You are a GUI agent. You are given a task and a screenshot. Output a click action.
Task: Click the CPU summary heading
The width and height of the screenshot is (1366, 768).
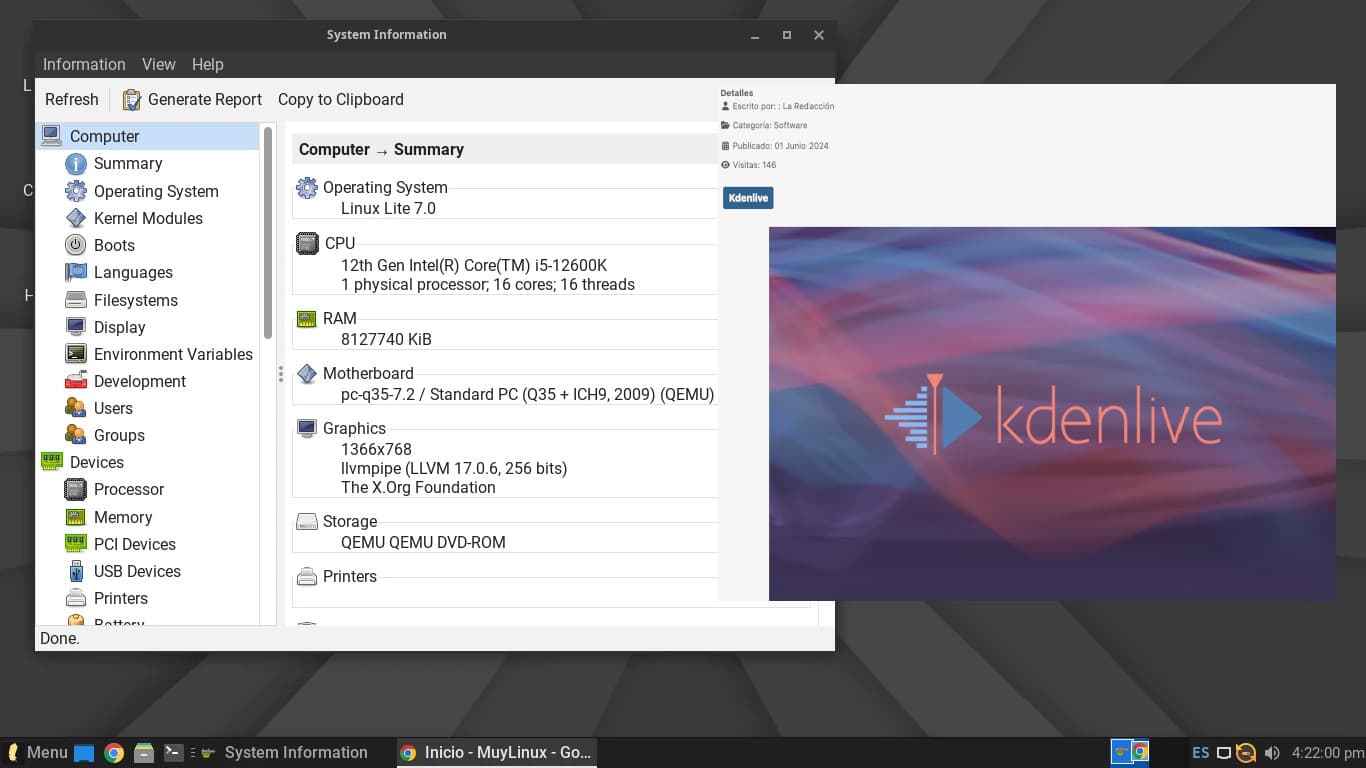point(340,243)
